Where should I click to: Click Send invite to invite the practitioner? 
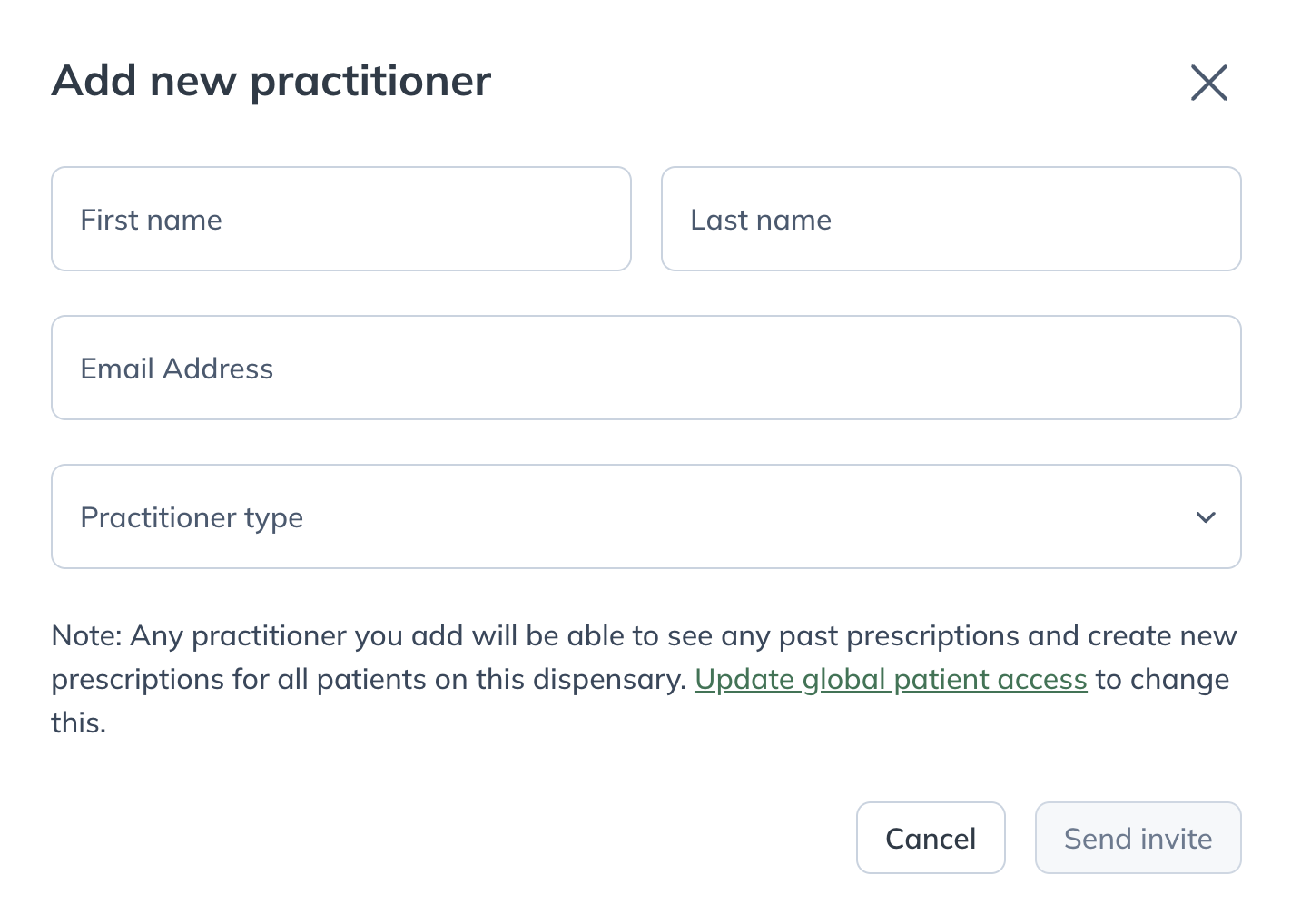(x=1138, y=838)
